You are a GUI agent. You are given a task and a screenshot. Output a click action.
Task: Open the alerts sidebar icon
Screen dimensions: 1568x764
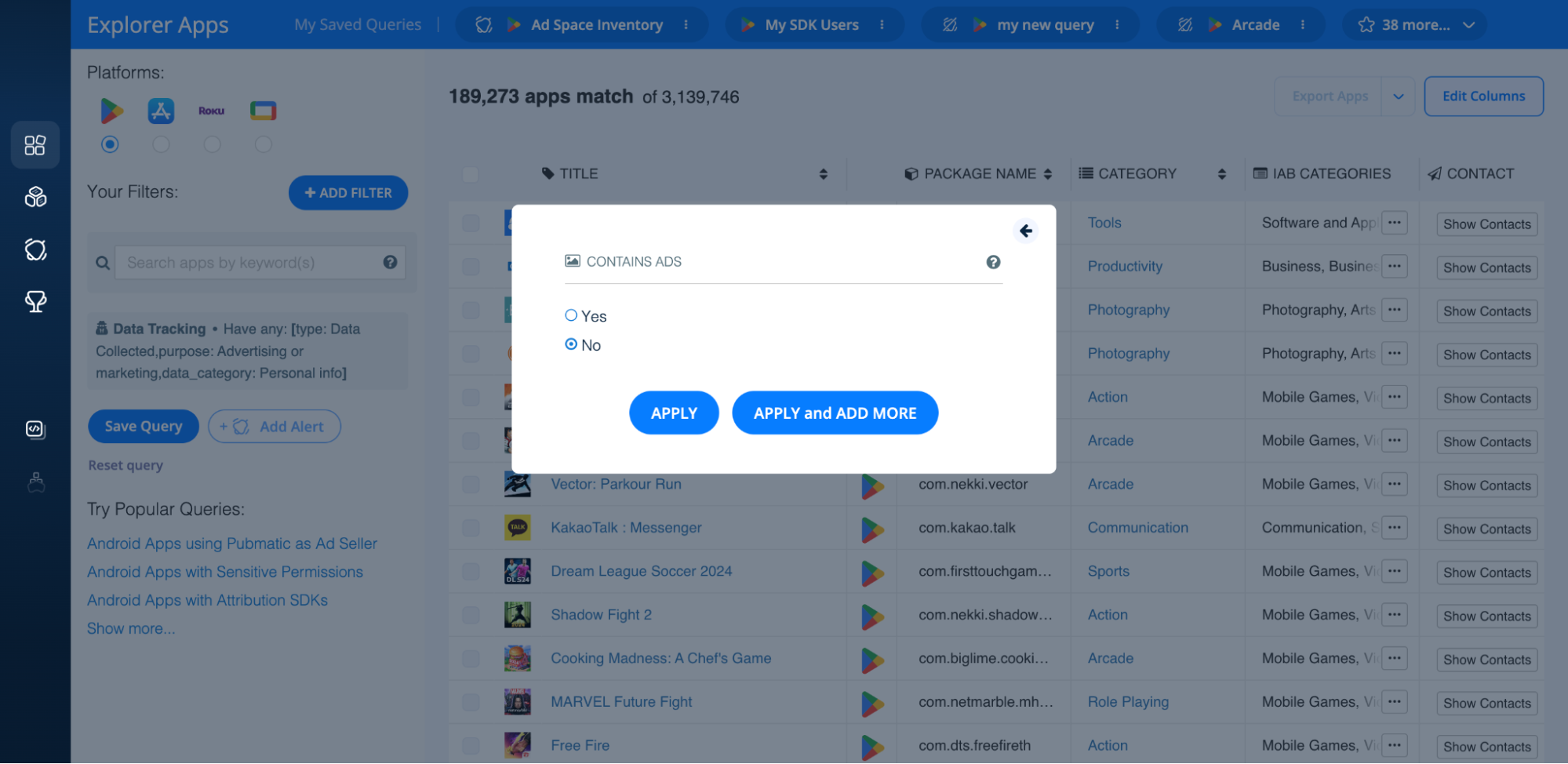[x=35, y=249]
